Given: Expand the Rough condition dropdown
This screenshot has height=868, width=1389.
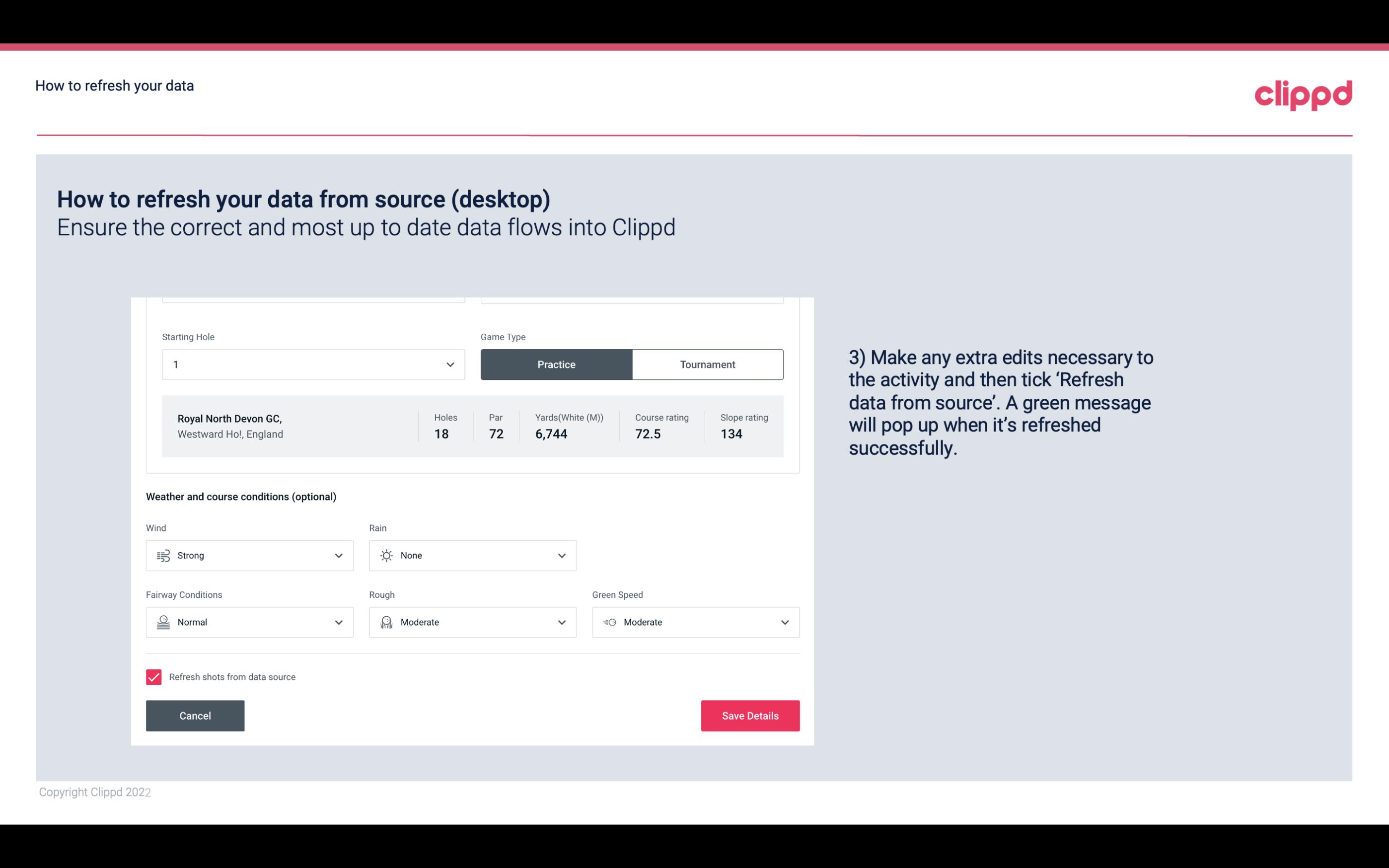Looking at the screenshot, I should pyautogui.click(x=562, y=622).
